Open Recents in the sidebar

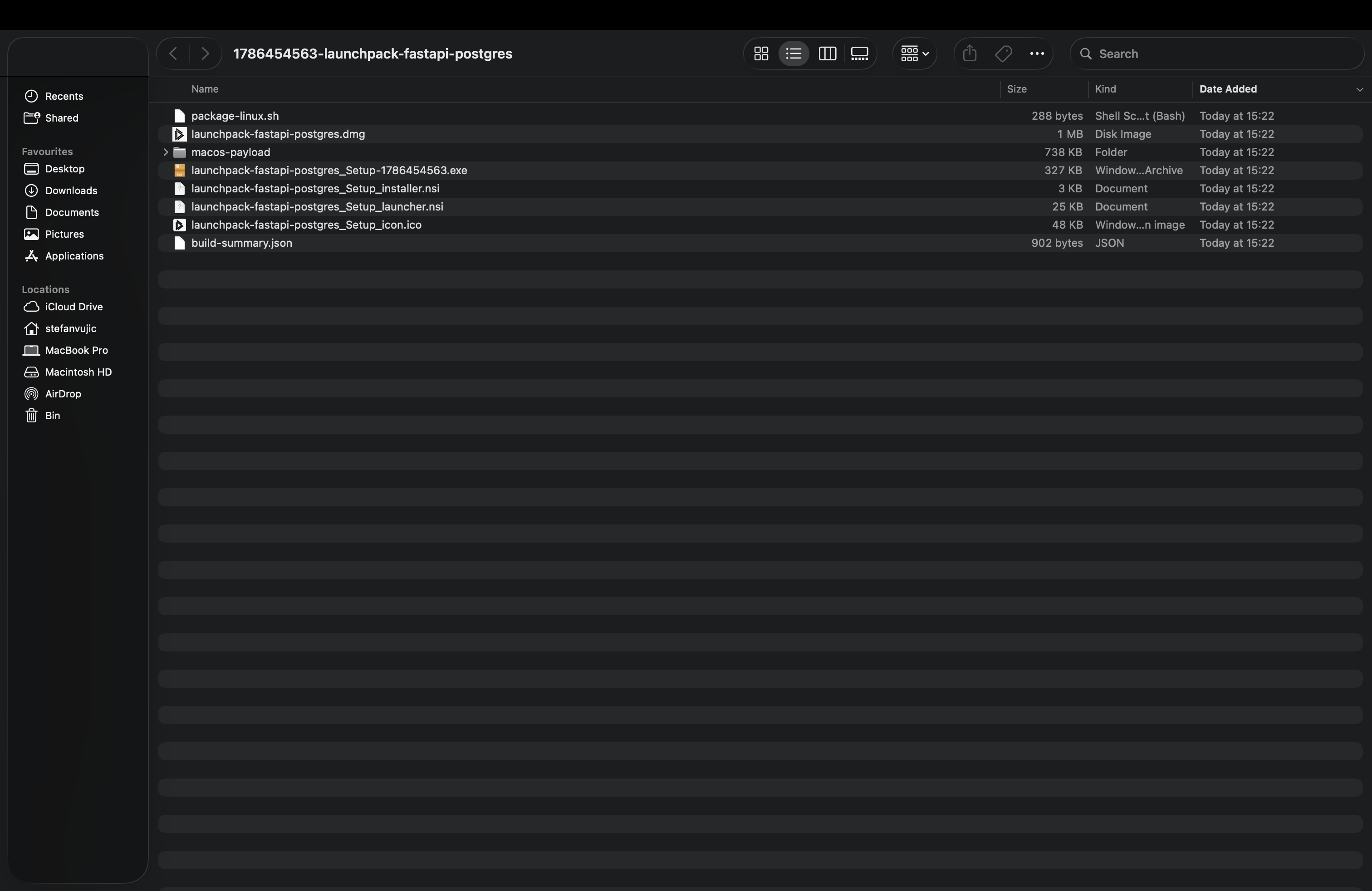[x=54, y=96]
